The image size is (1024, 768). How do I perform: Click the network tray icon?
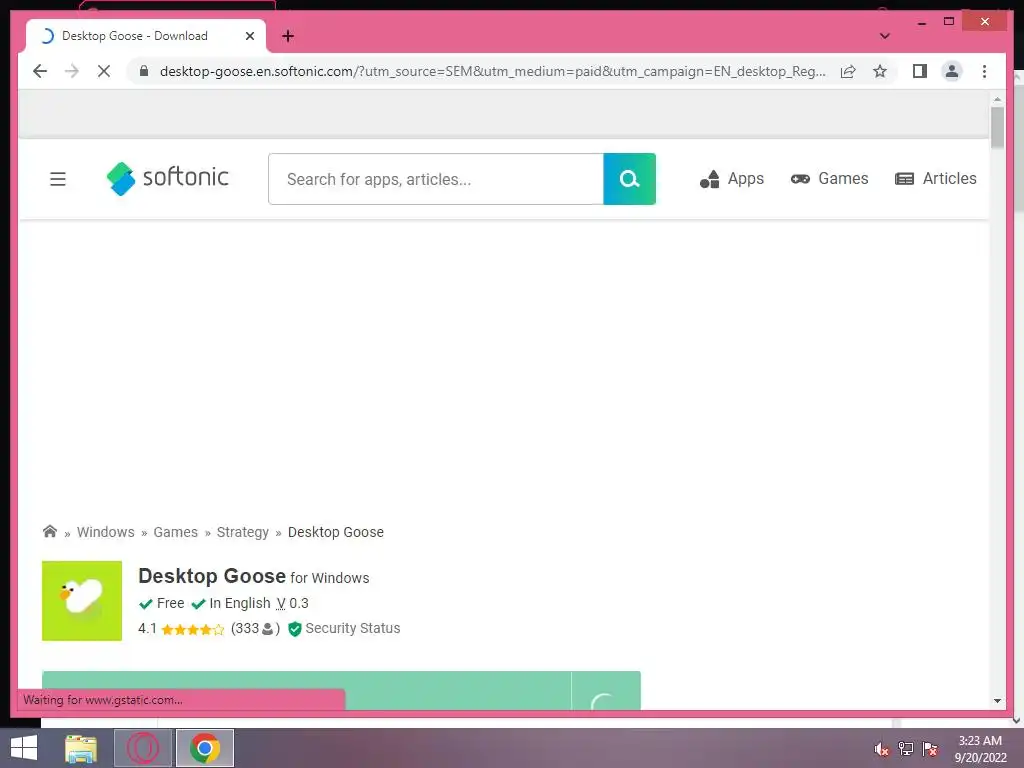coord(905,748)
